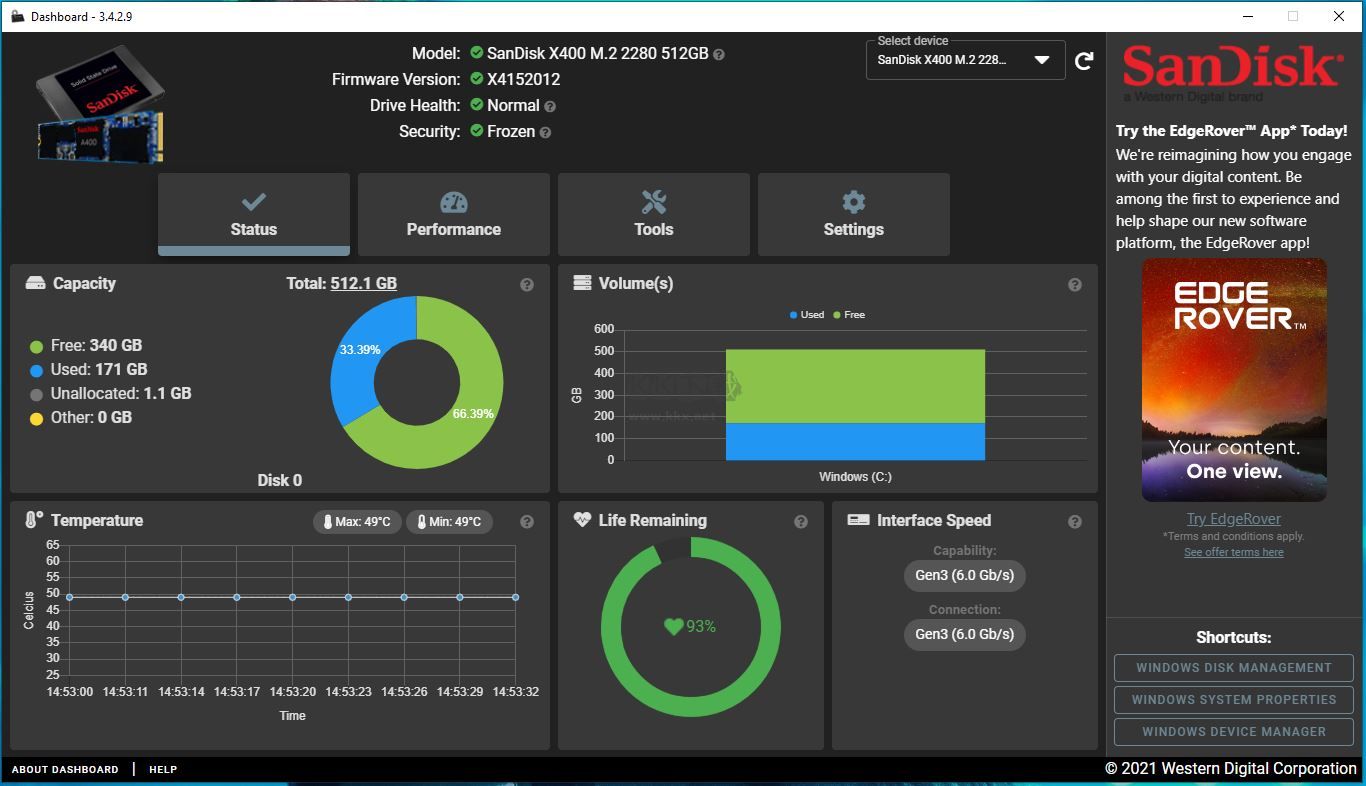The width and height of the screenshot is (1366, 786).
Task: Click the Life Remaining help icon
Action: point(801,521)
